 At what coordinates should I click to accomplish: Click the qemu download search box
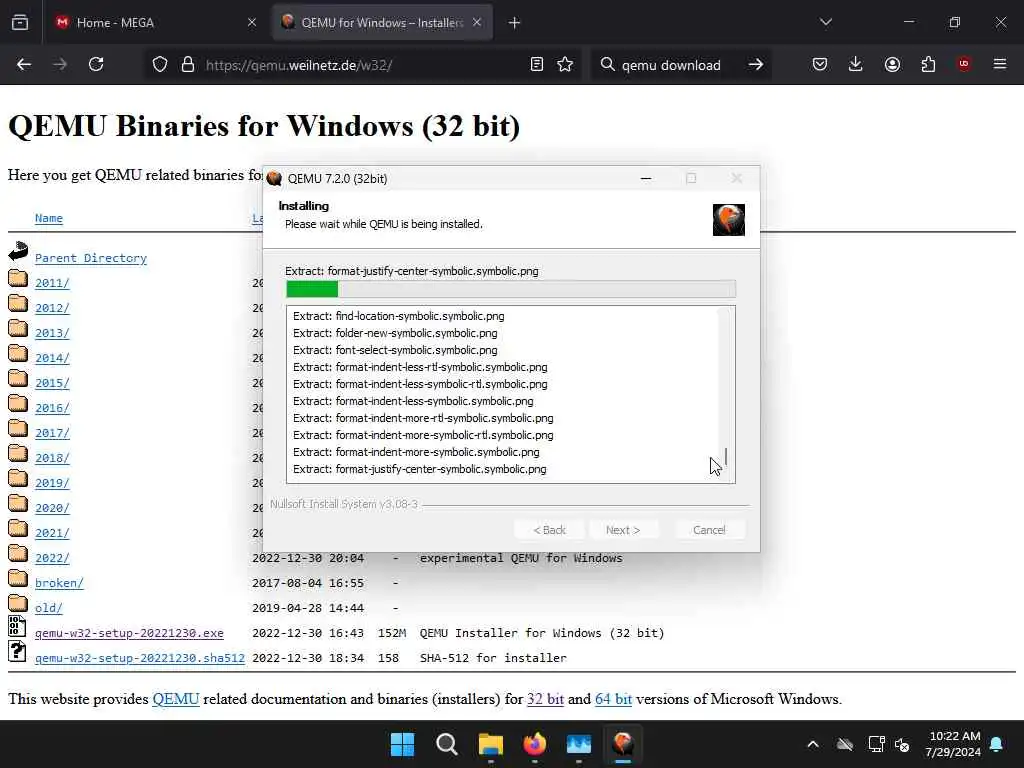tap(673, 65)
